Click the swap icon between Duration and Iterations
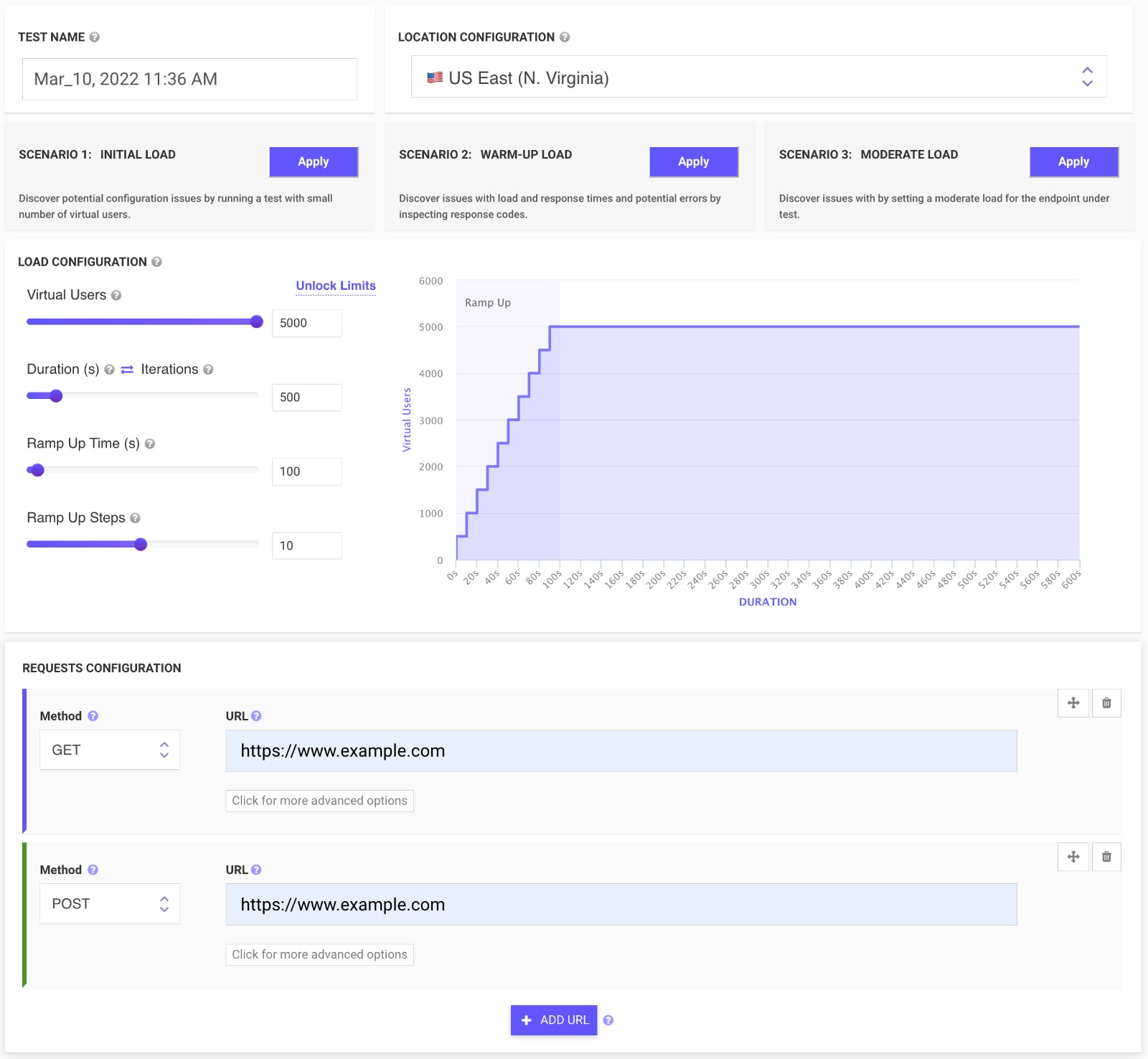Image resolution: width=1148 pixels, height=1059 pixels. (x=127, y=369)
